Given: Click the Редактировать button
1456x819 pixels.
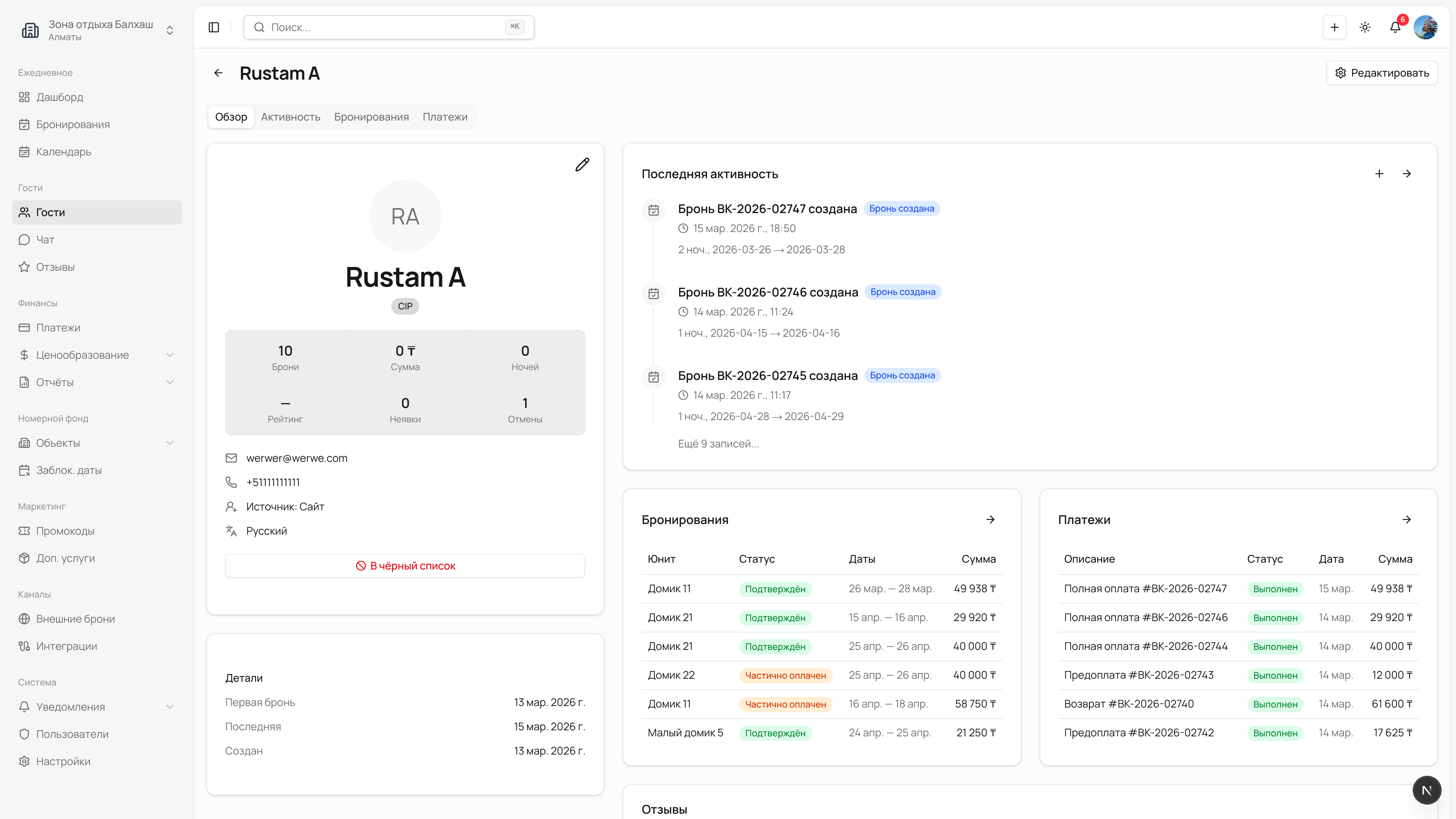Looking at the screenshot, I should click(1381, 73).
